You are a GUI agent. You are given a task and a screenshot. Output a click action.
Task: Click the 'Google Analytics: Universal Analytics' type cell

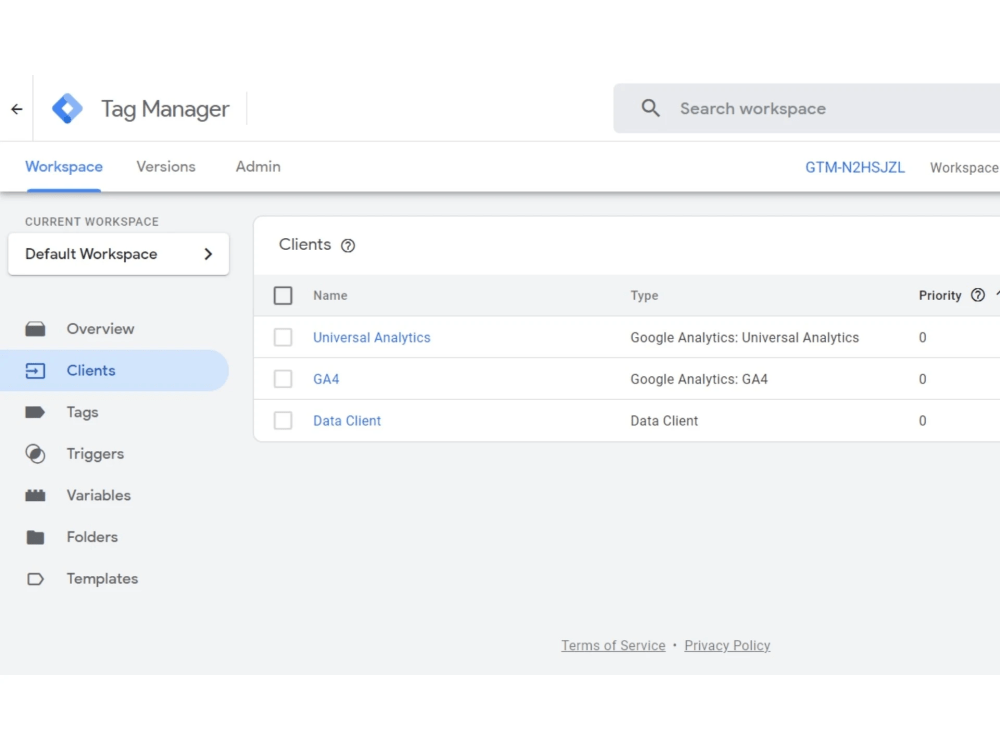(x=744, y=337)
